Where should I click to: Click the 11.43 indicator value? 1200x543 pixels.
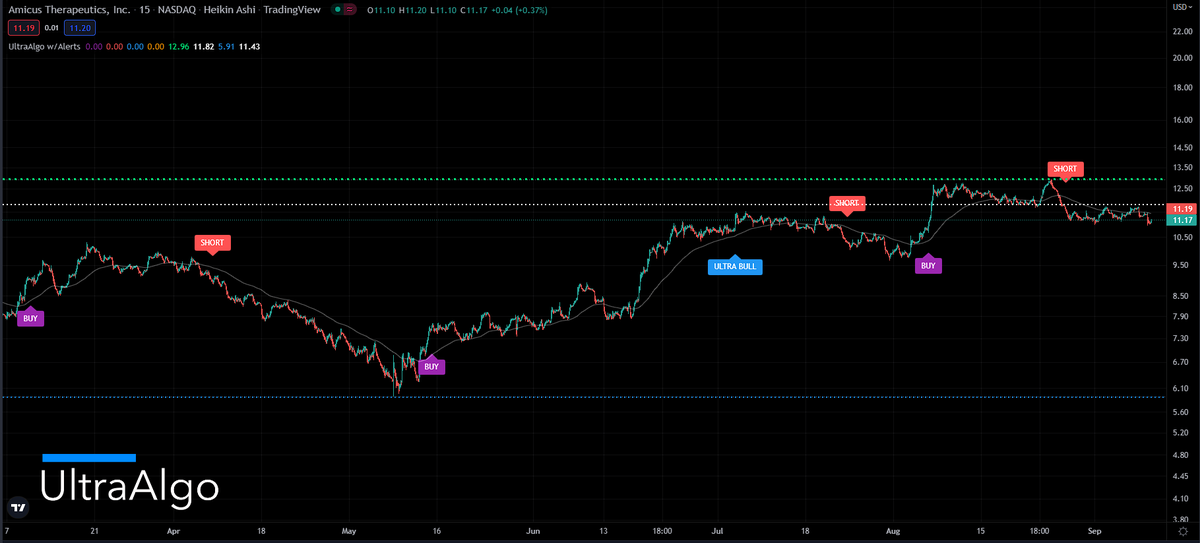point(250,46)
